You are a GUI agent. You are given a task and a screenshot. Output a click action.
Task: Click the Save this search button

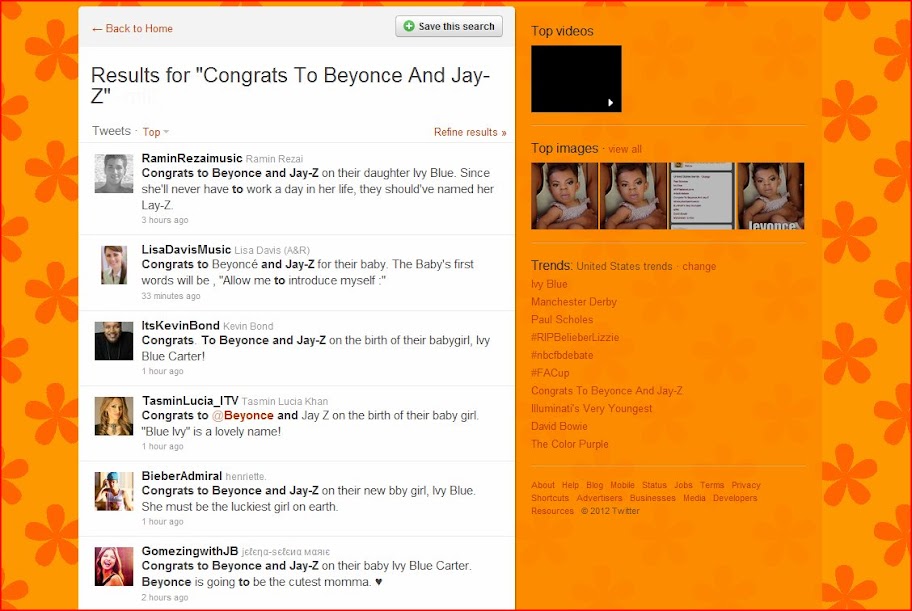449,26
